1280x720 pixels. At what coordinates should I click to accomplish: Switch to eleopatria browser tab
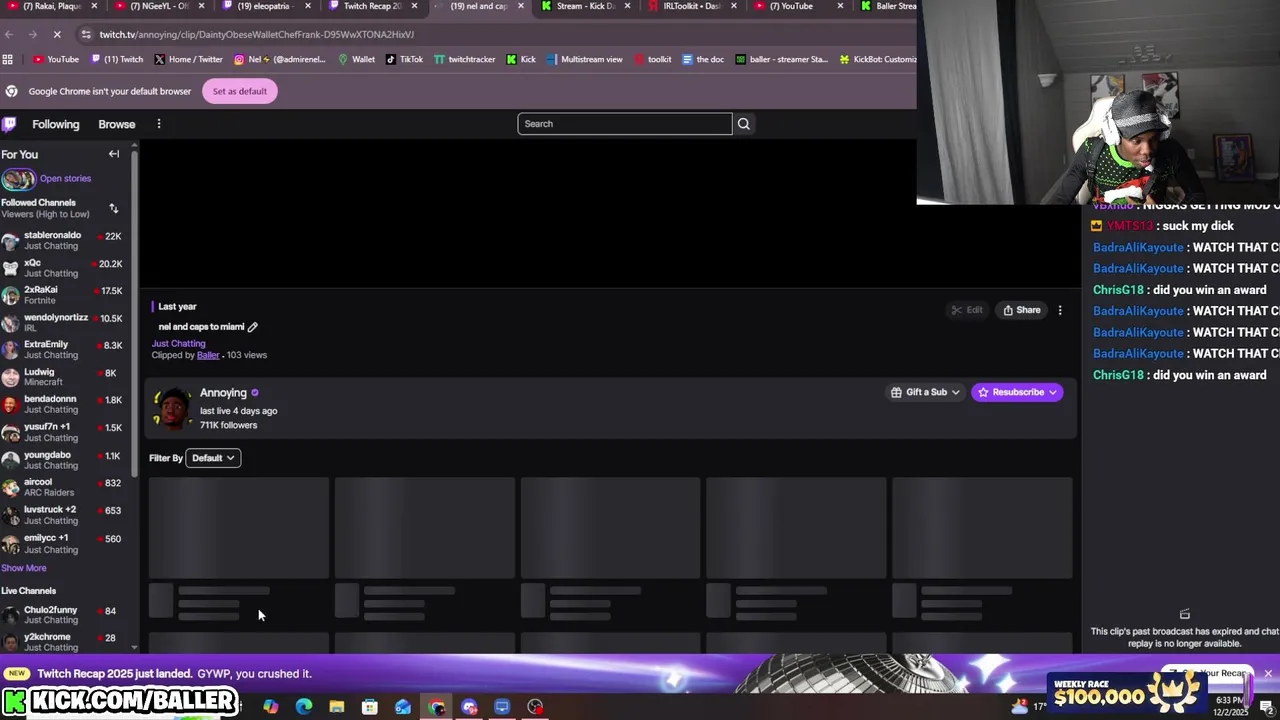(x=264, y=6)
